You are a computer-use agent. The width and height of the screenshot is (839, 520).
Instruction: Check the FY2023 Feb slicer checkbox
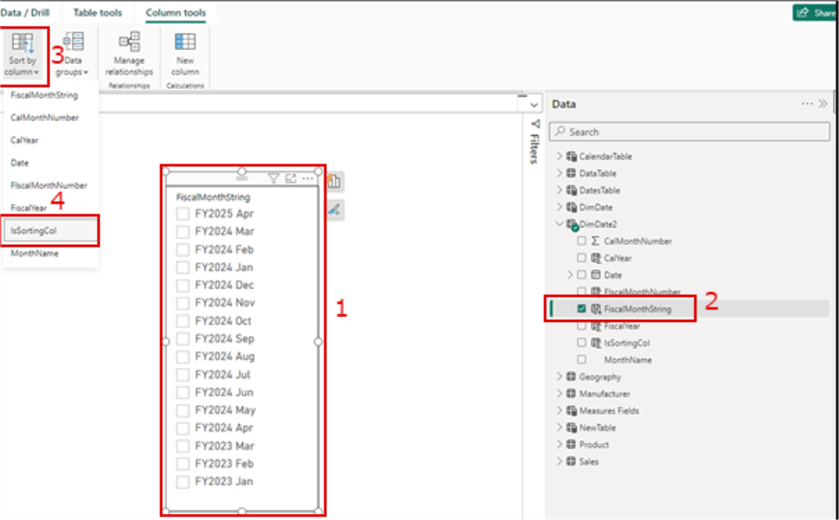tap(182, 464)
